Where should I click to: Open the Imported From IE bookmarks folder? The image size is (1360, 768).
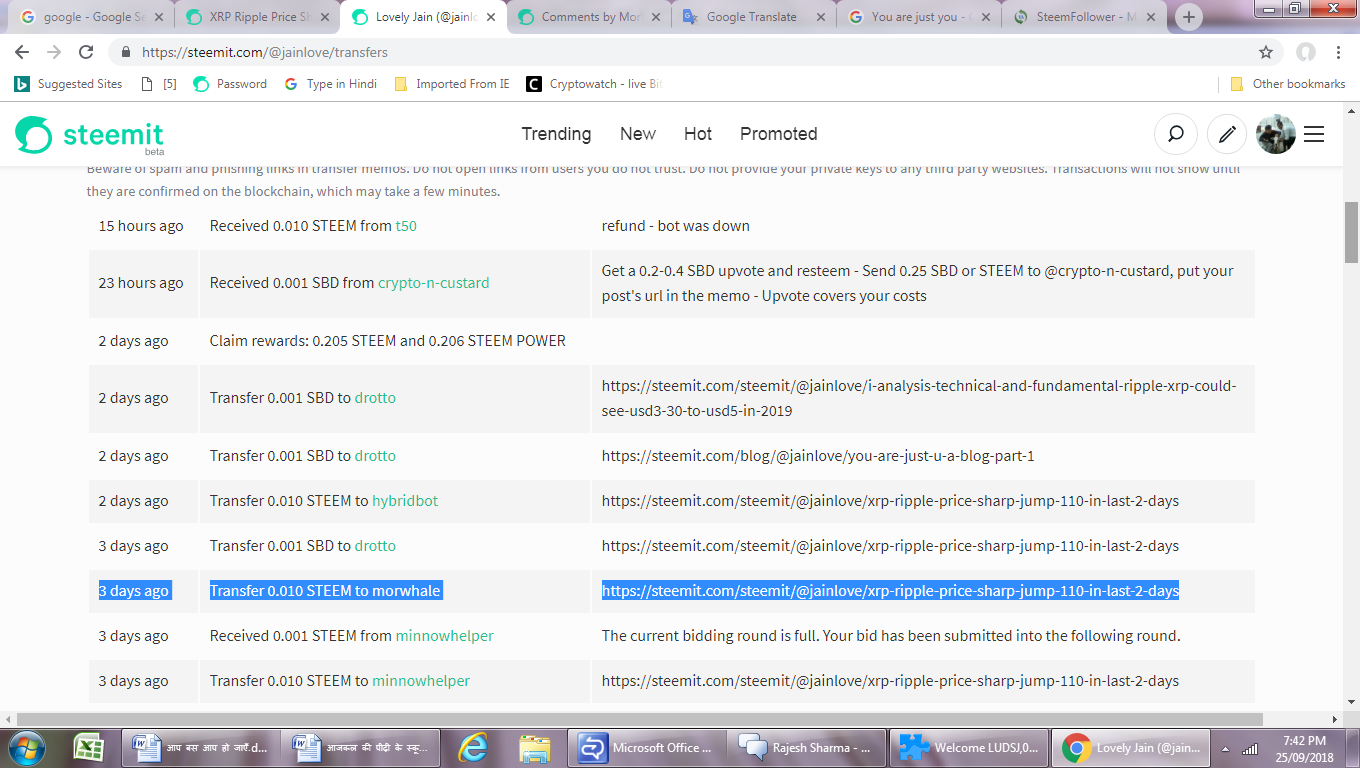pyautogui.click(x=452, y=84)
